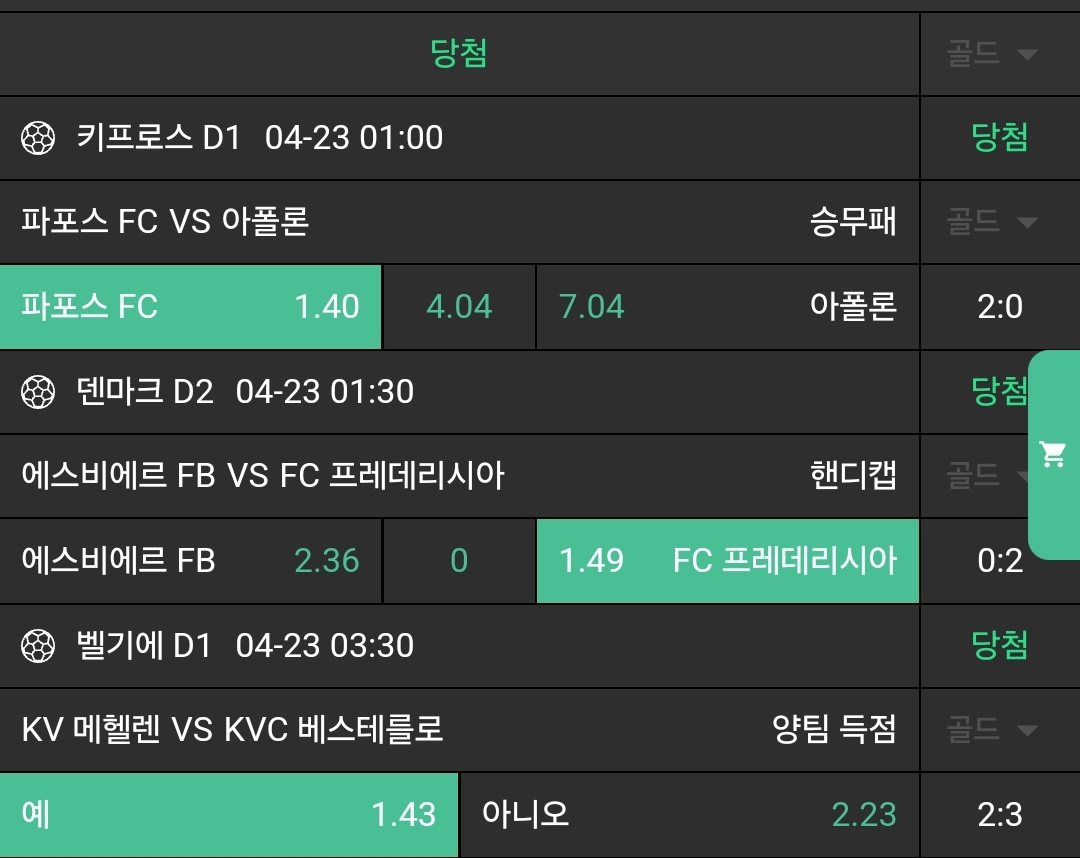The width and height of the screenshot is (1080, 858).
Task: Open KV 메헬렌 VS KVC 베스테를로 match title
Action: (232, 730)
